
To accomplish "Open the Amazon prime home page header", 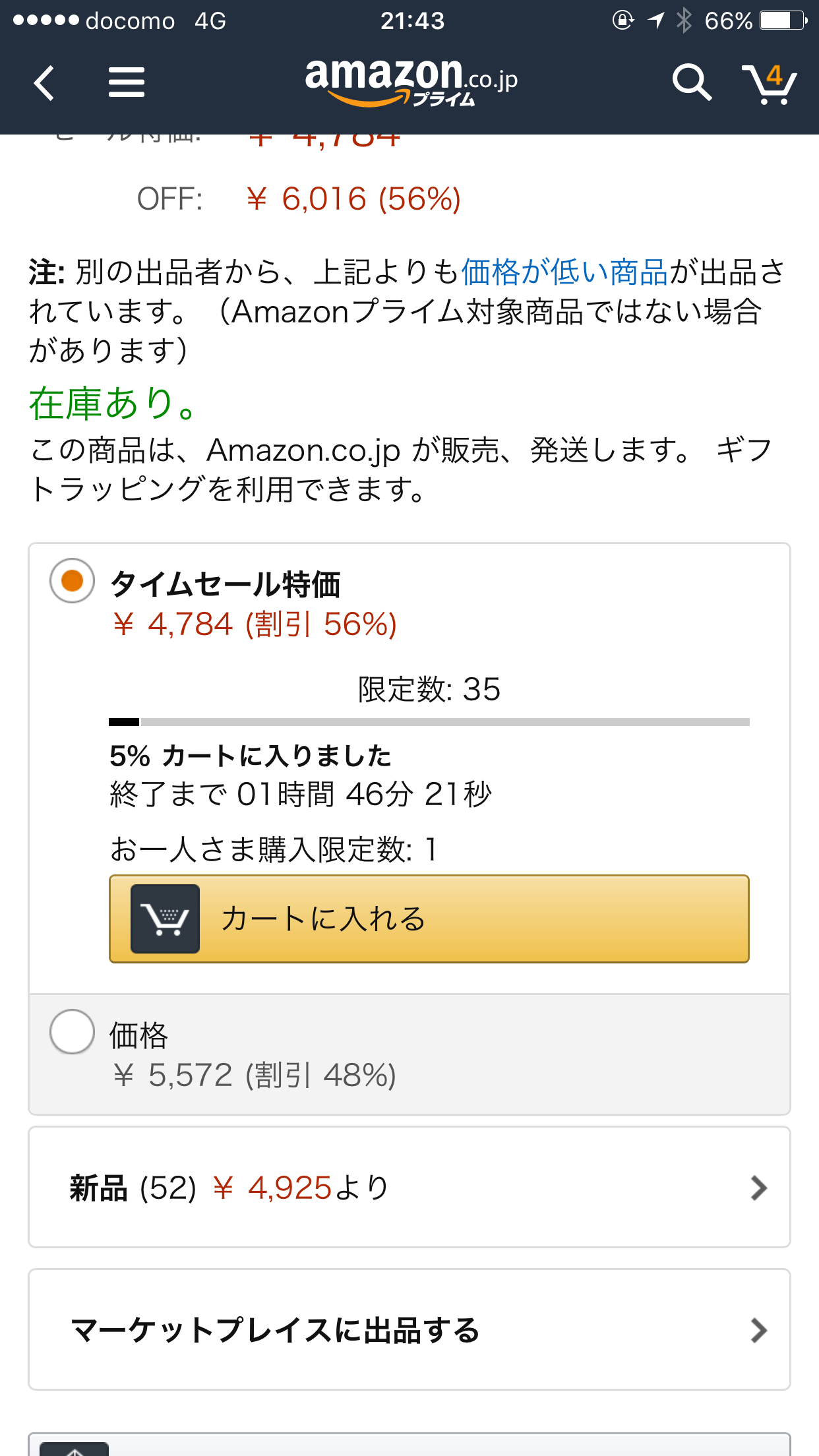I will click(x=409, y=82).
